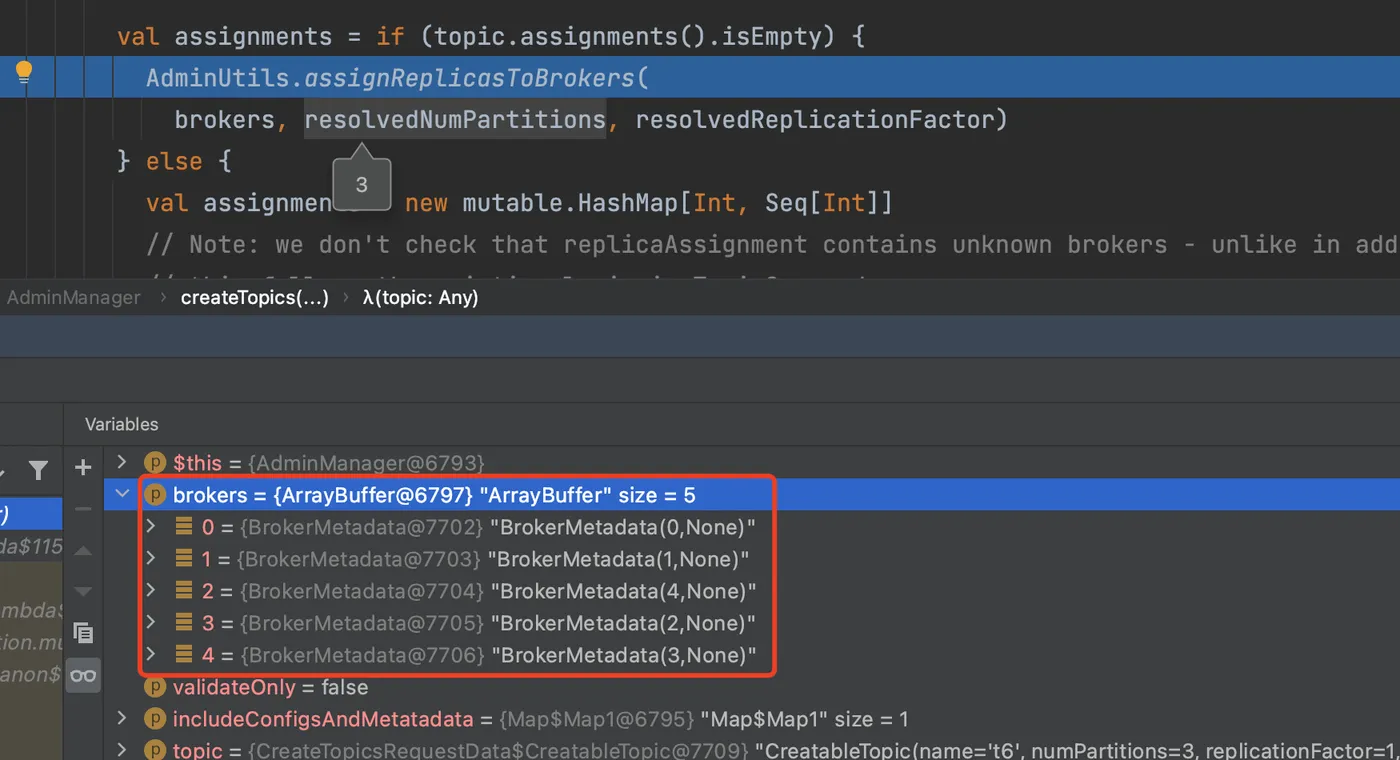Click the yellow lightbulb intention icon

tap(24, 72)
